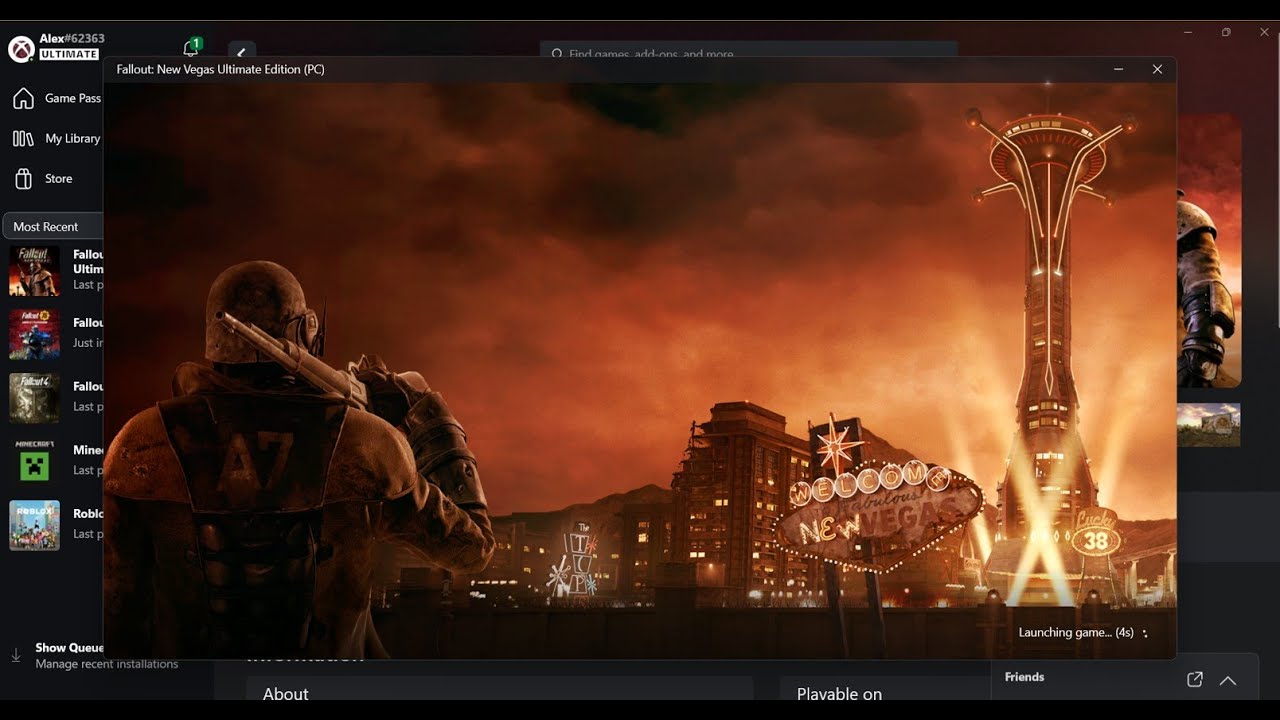Click the Launching game status text
1280x720 pixels.
1076,632
